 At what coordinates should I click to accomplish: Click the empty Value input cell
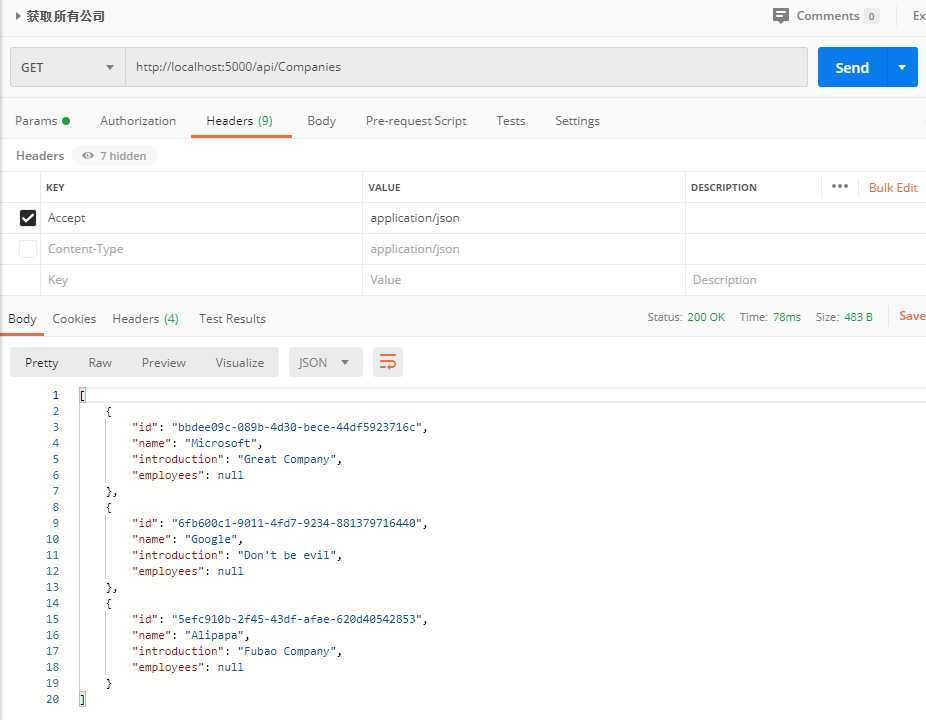pos(524,280)
